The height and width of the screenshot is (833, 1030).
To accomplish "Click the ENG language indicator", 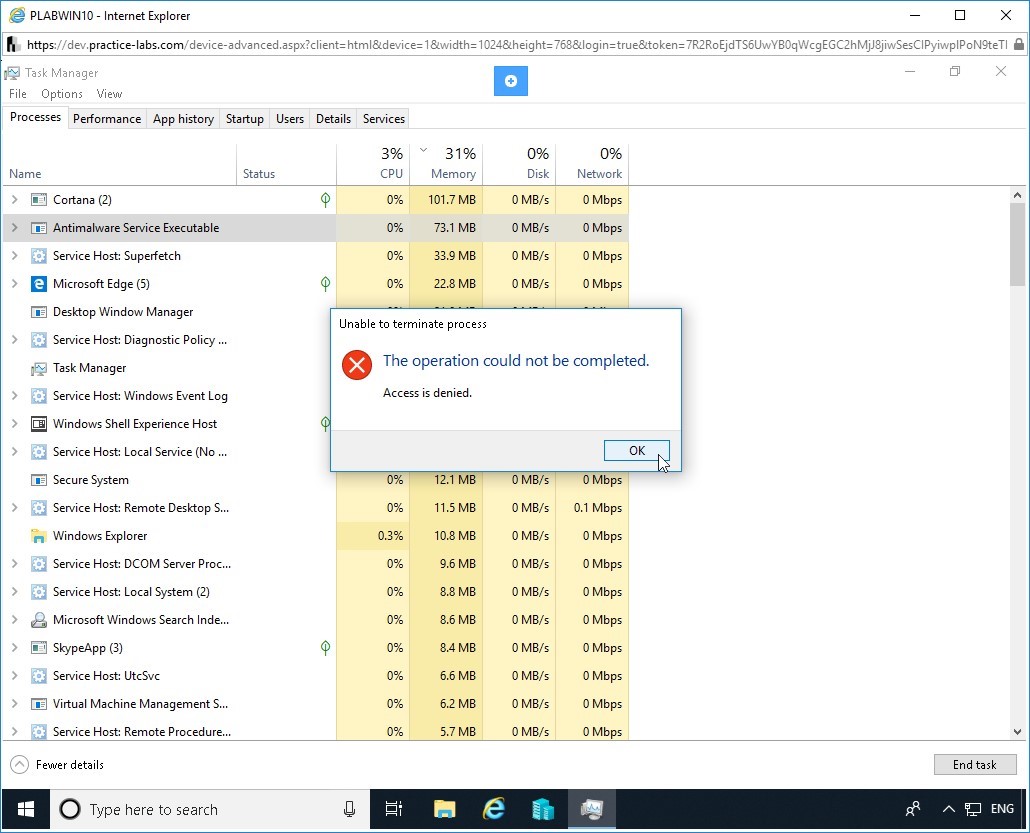I will (1002, 809).
